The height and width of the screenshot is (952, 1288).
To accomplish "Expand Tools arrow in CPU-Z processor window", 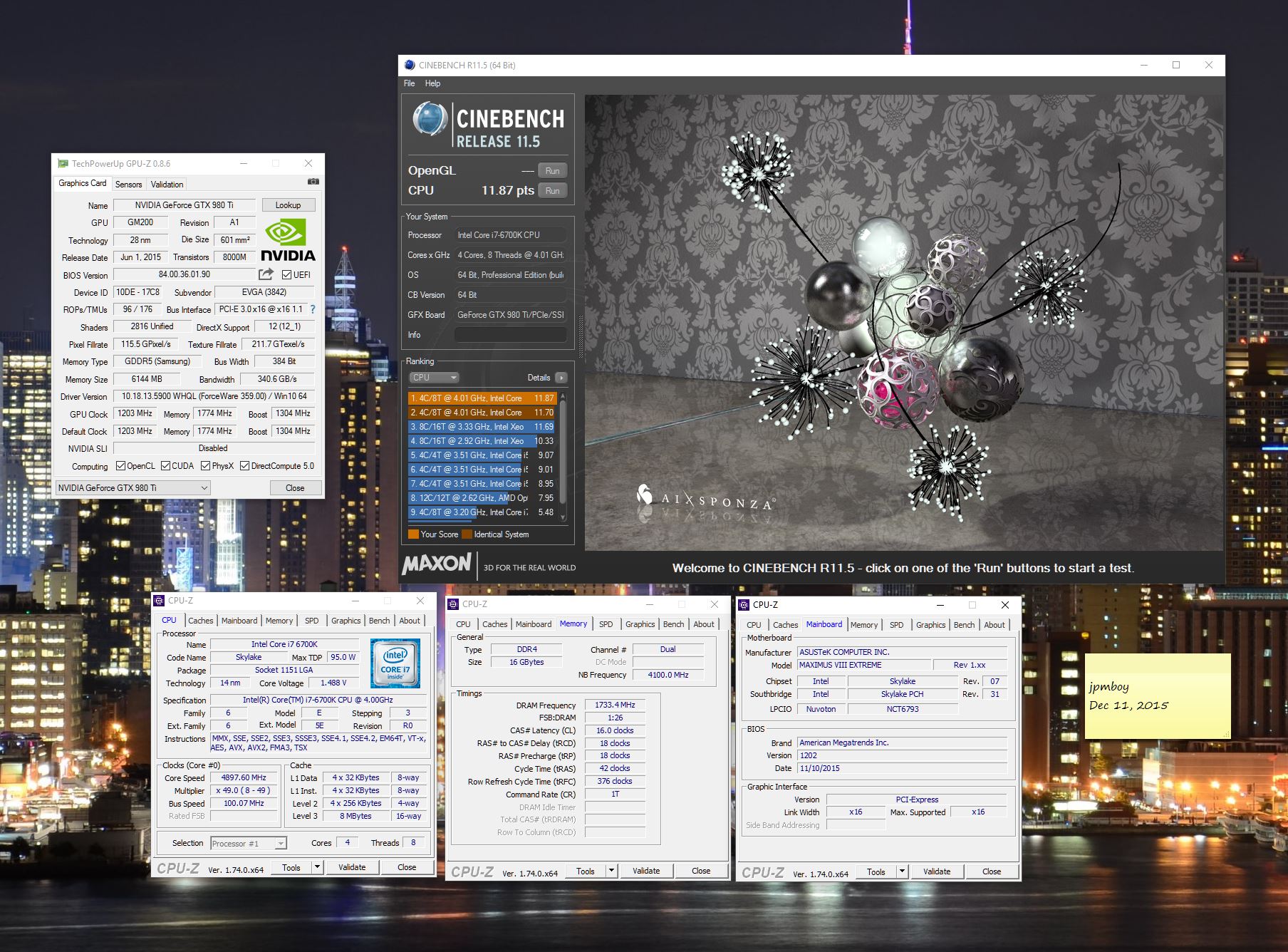I will tap(317, 867).
